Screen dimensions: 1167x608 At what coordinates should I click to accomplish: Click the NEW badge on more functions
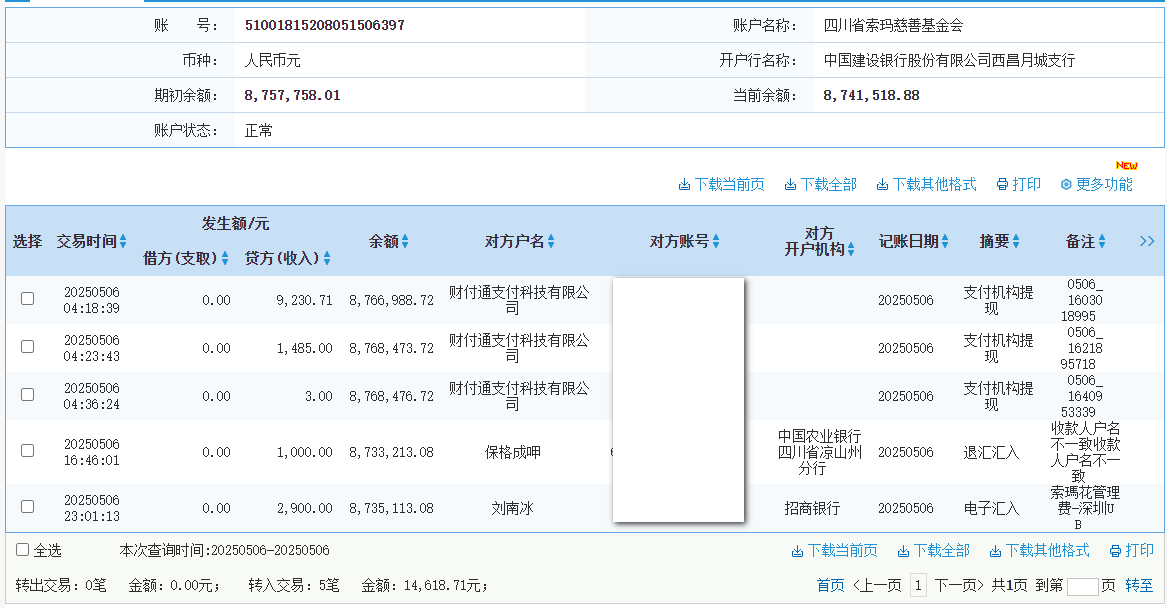pyautogui.click(x=1128, y=164)
